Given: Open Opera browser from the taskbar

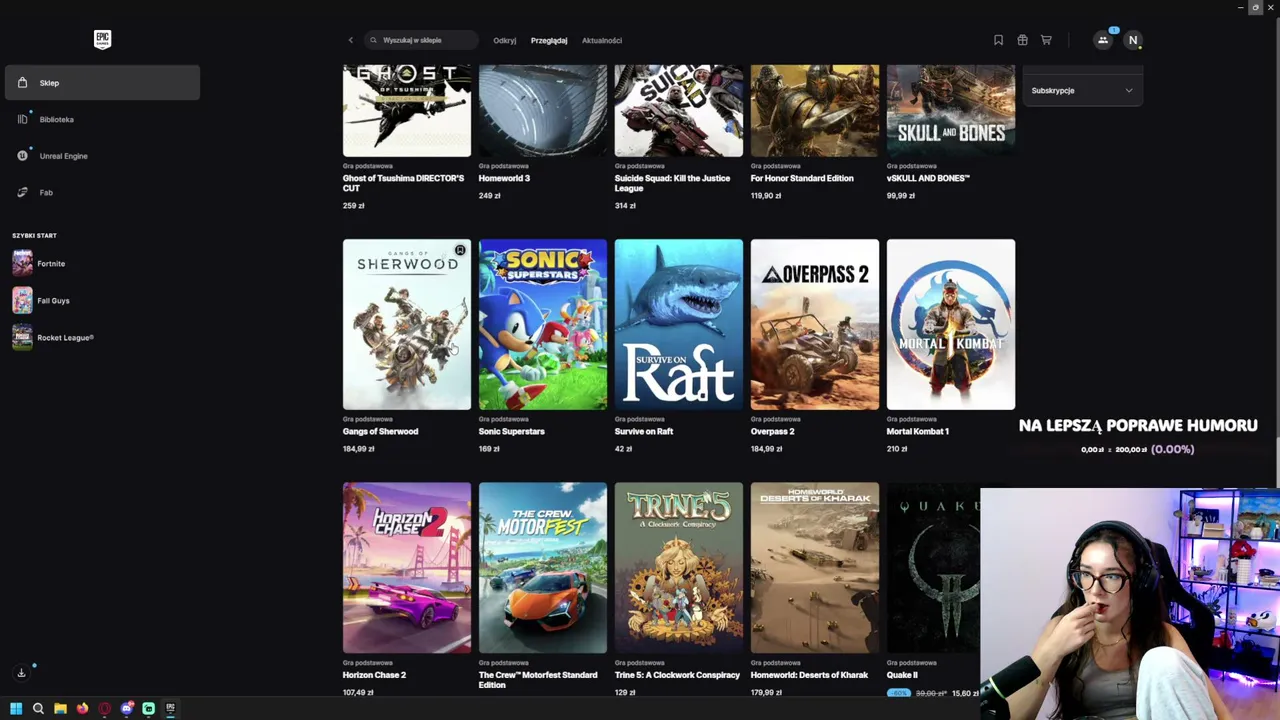Looking at the screenshot, I should pyautogui.click(x=104, y=708).
